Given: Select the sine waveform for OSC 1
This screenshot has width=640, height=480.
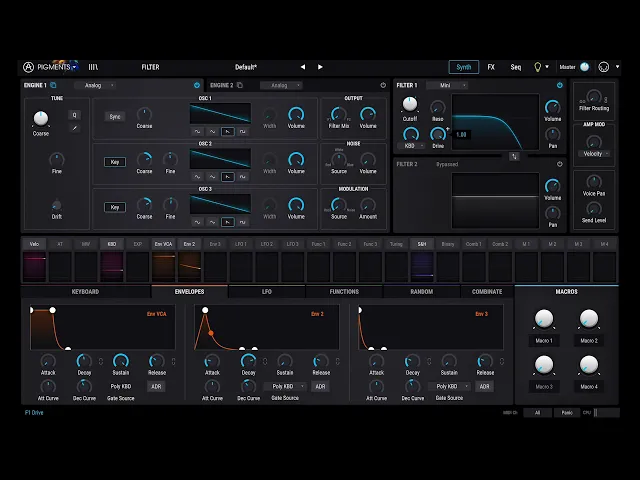Looking at the screenshot, I should 197,131.
